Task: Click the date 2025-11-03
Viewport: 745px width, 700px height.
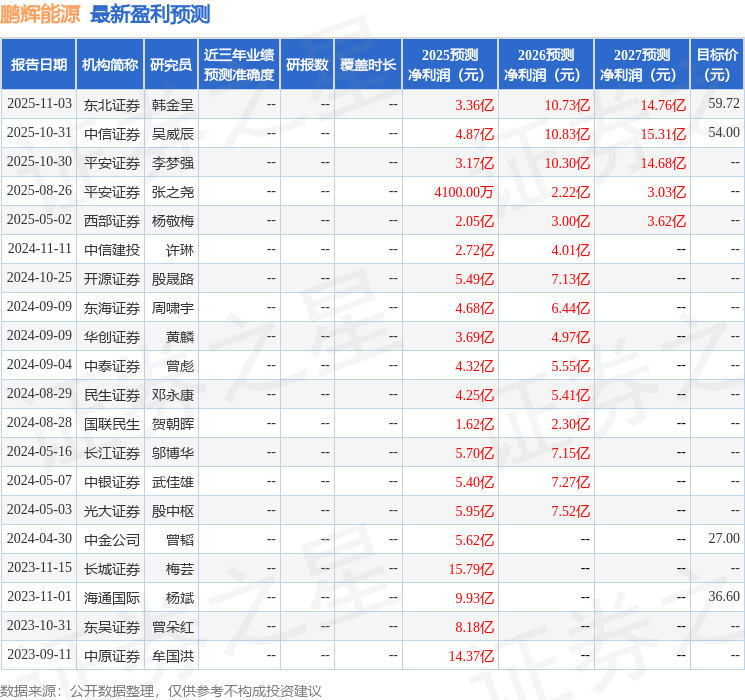Action: point(39,104)
